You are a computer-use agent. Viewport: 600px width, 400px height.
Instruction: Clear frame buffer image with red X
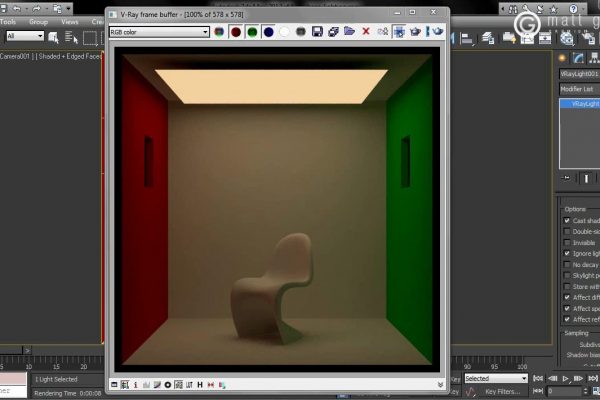[366, 31]
